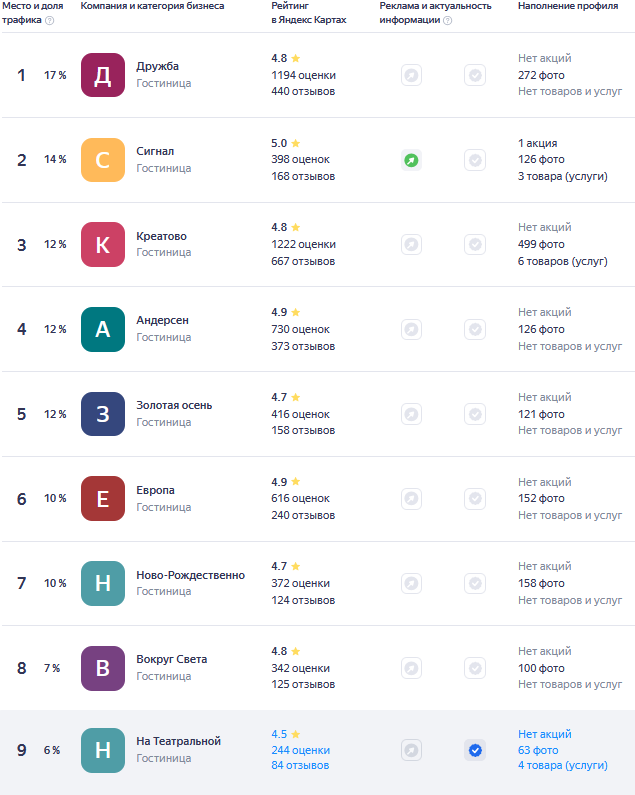Click the teal А avatar for Андерсен
Screen dimensions: 635x795
click(x=103, y=329)
